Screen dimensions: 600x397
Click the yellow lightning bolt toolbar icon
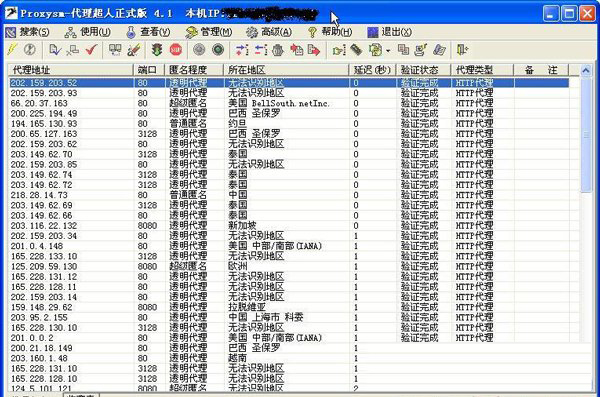[x=12, y=50]
